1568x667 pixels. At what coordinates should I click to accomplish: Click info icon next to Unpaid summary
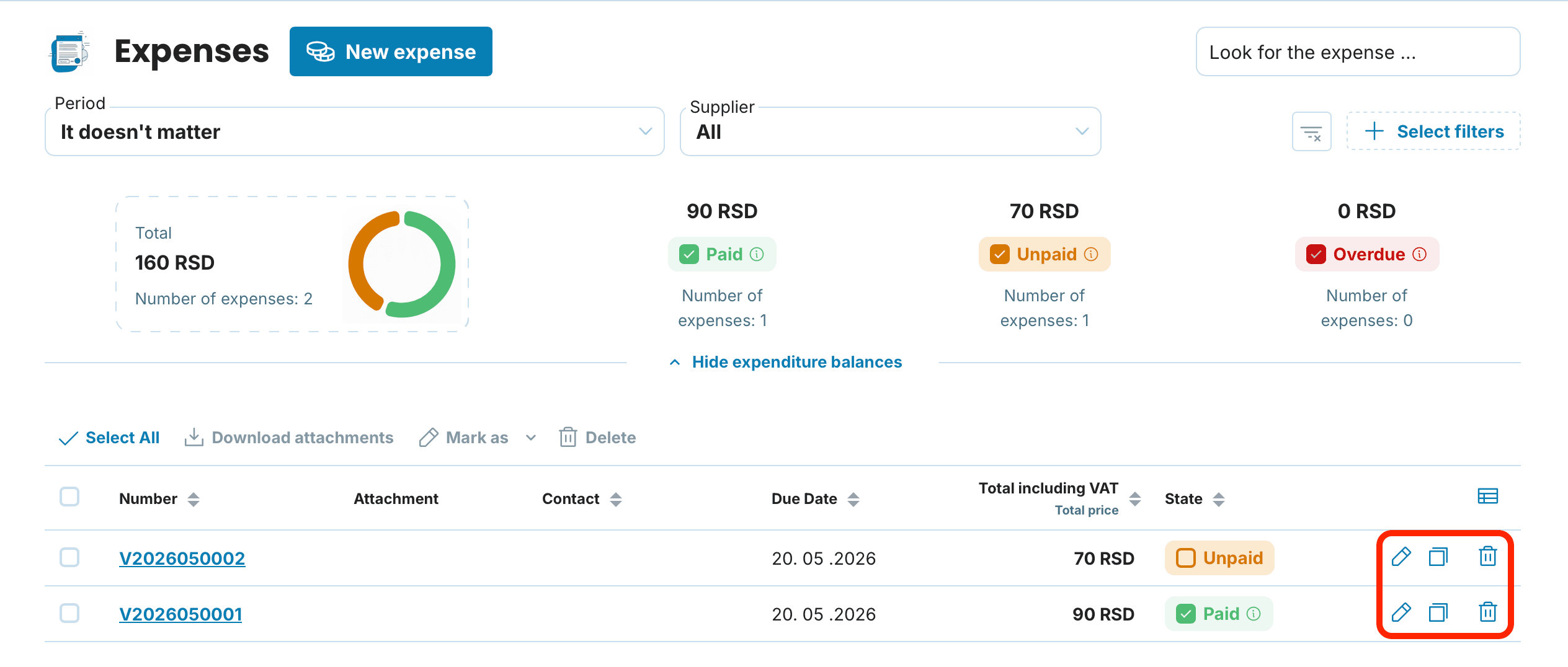coord(1091,254)
